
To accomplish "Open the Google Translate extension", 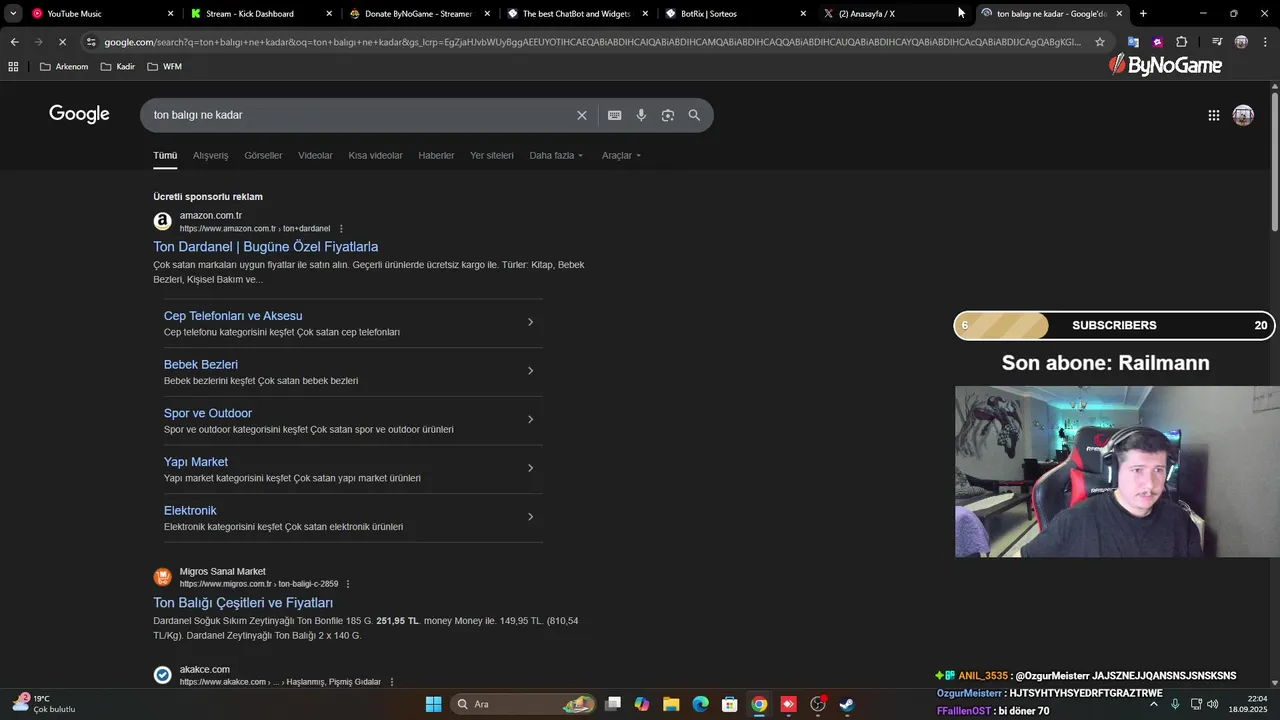I will tap(1133, 42).
